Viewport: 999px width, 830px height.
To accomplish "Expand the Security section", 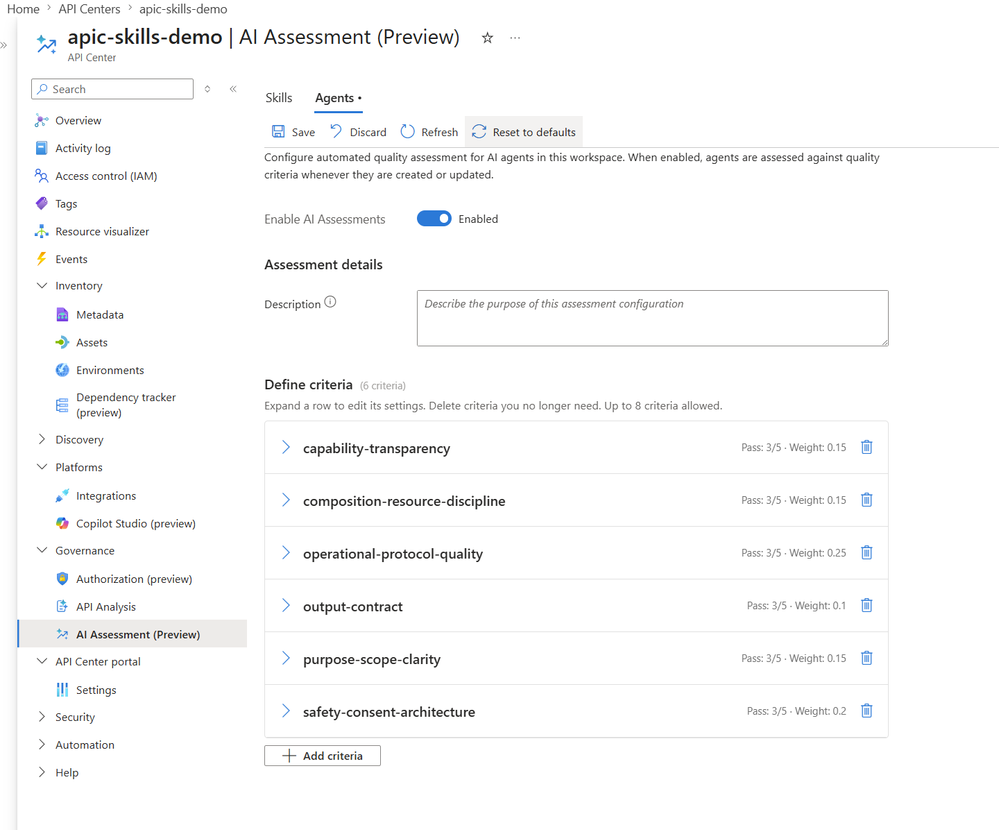I will click(x=42, y=717).
